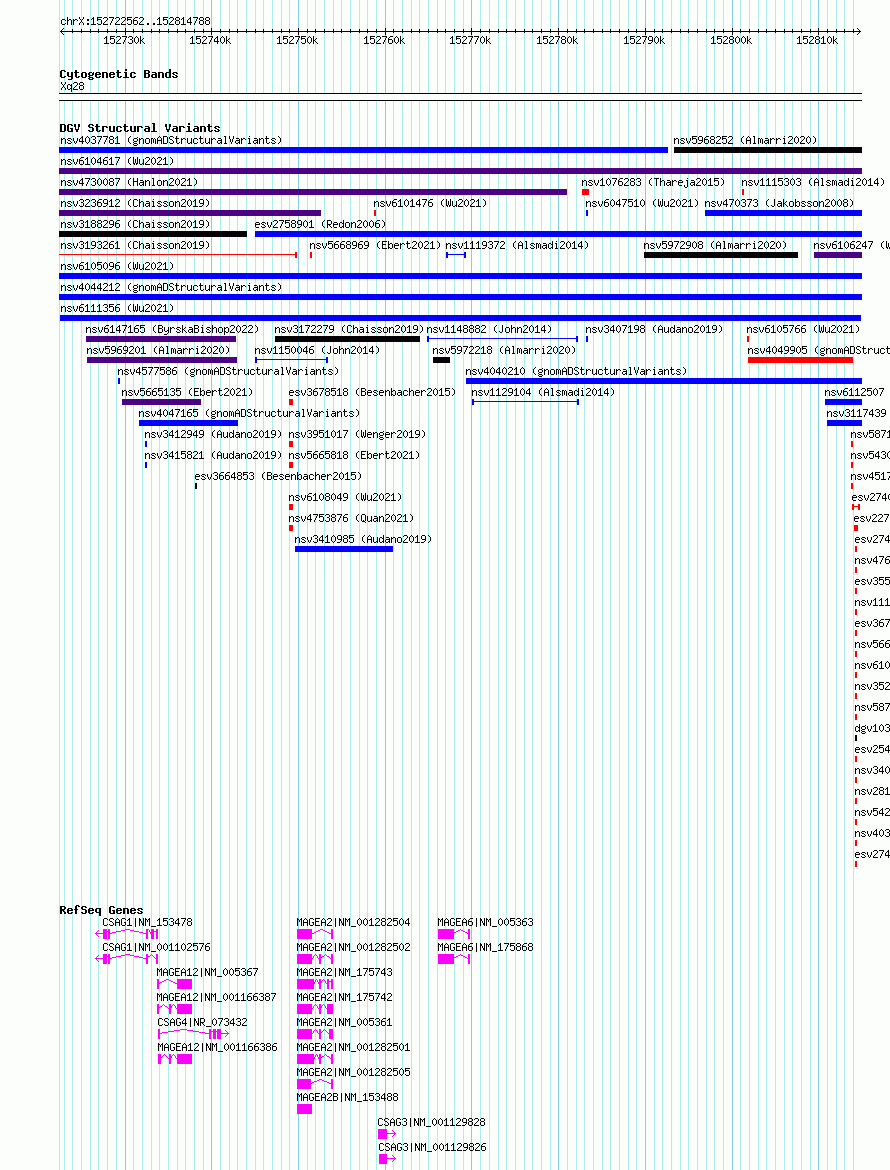Click nsv3410985 (Audano2019) label
The width and height of the screenshot is (890, 1170).
[363, 539]
